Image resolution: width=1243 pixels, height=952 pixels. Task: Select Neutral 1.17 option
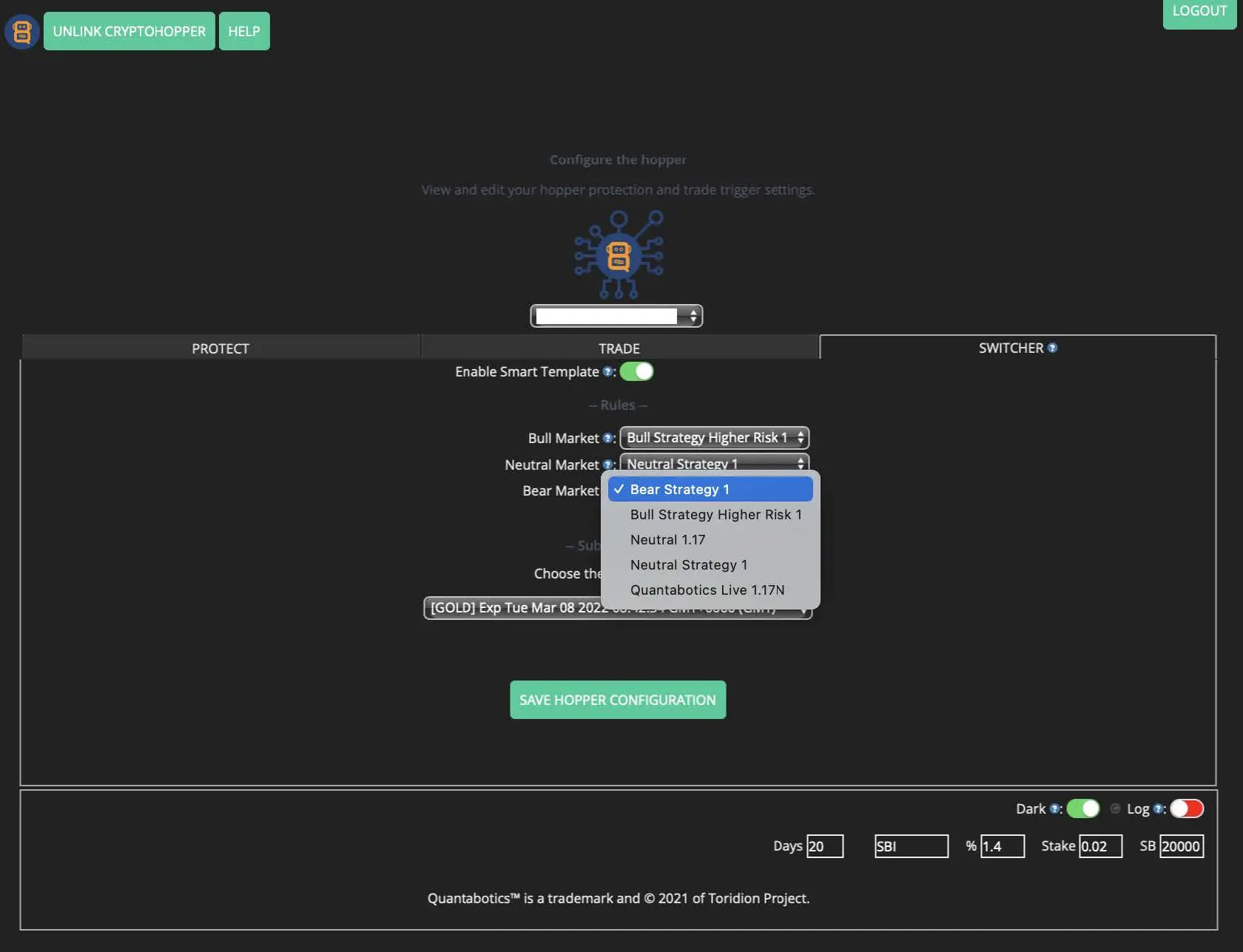tap(710, 539)
